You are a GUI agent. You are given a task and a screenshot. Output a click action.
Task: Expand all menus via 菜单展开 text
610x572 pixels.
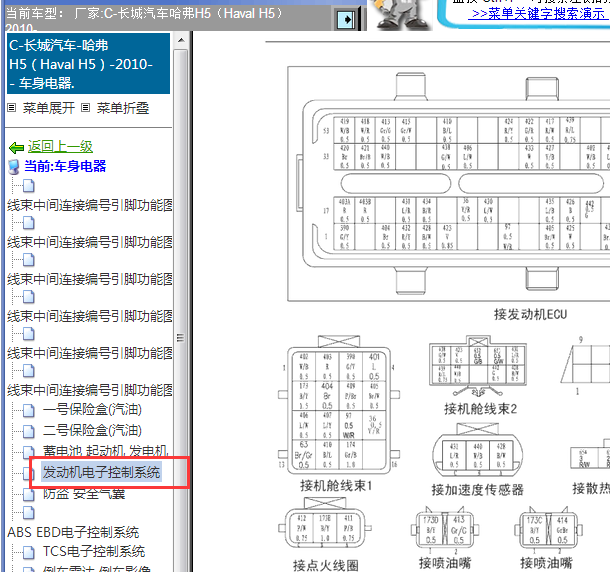coord(49,108)
